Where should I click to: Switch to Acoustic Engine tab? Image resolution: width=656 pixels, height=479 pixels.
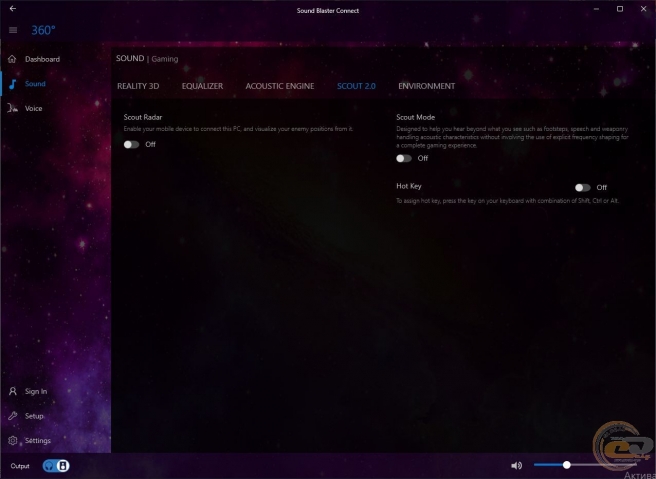point(279,86)
